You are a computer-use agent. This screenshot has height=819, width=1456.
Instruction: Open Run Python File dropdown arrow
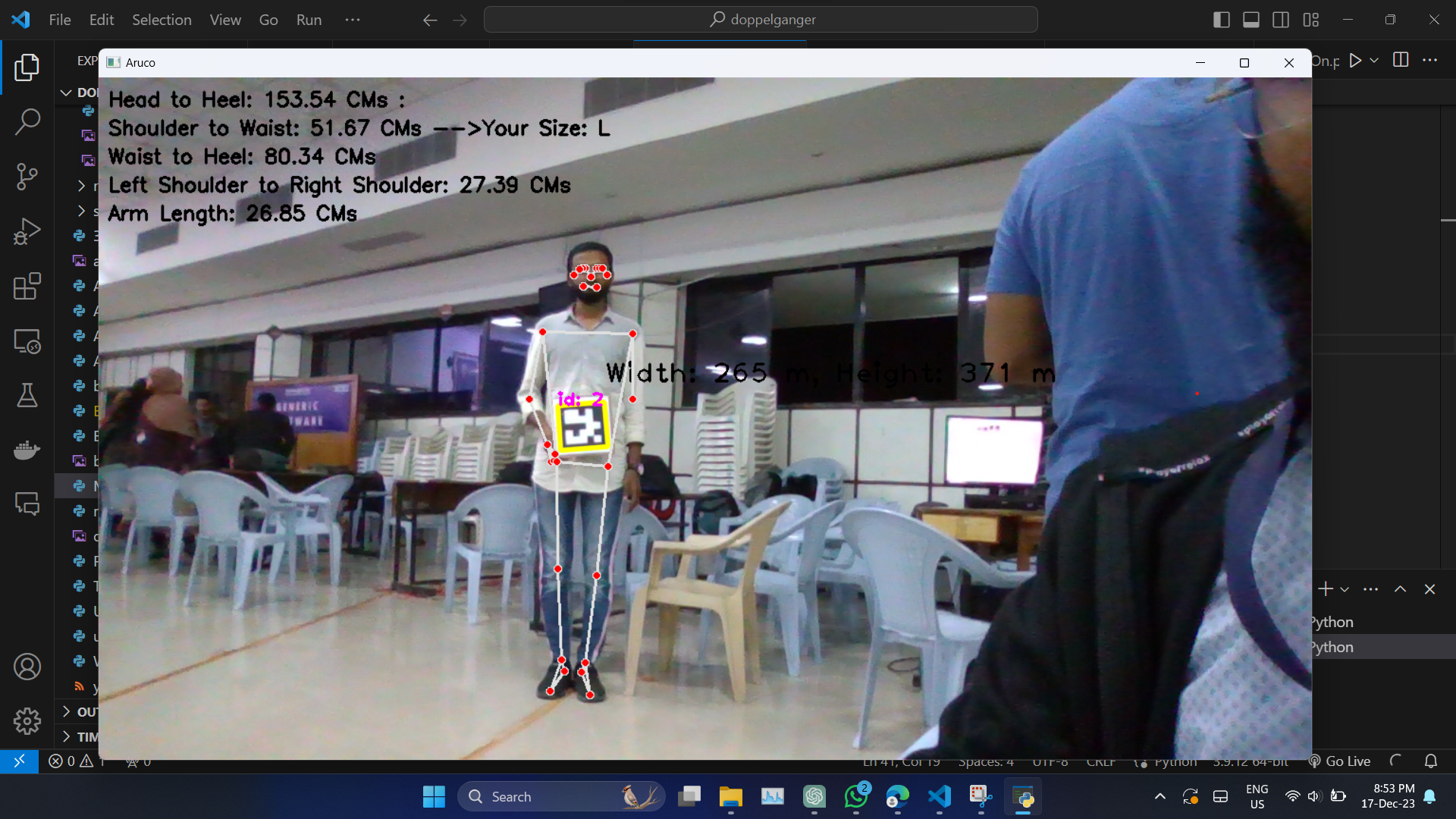(1374, 60)
